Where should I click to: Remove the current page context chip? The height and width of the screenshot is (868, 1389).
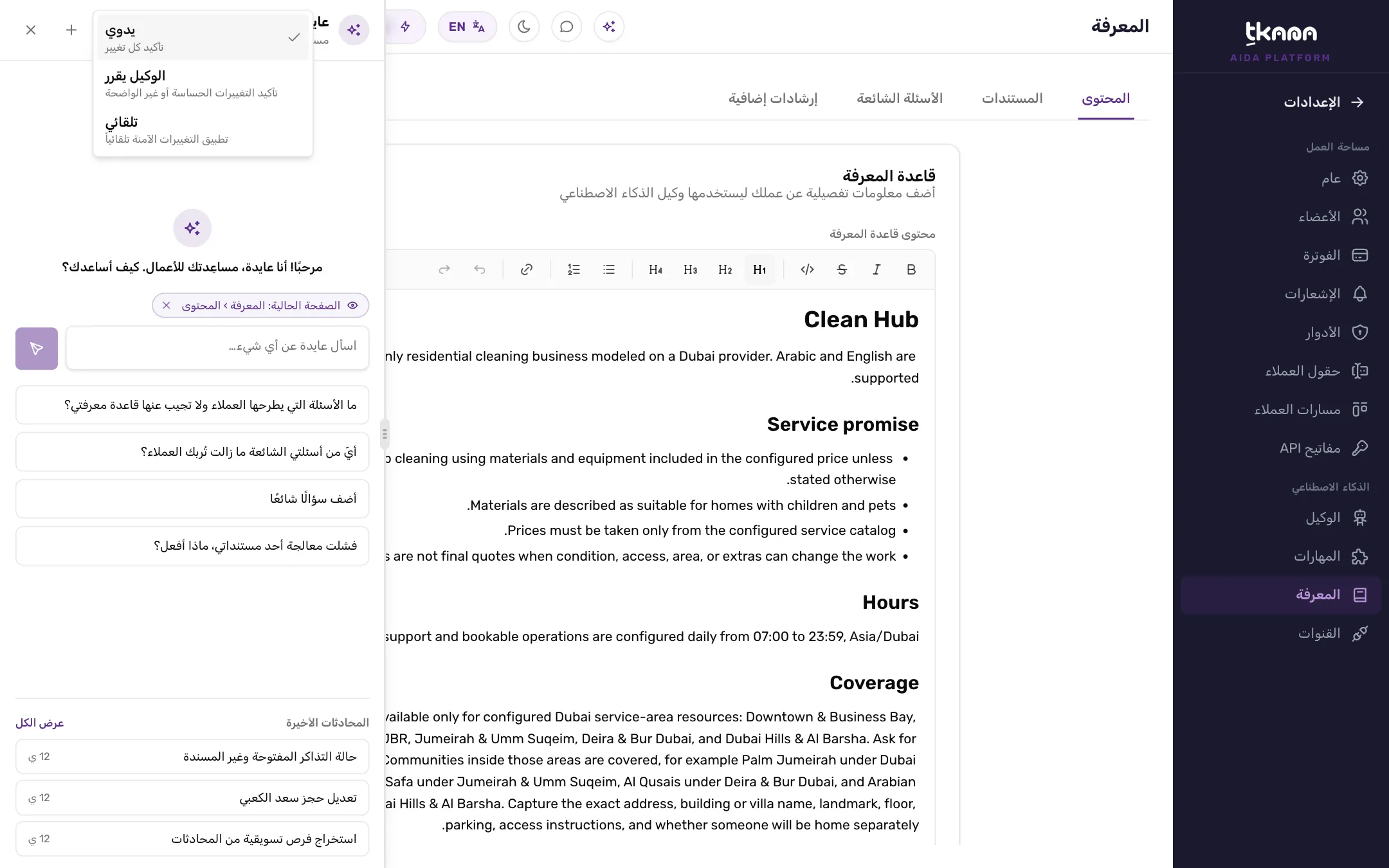click(167, 305)
